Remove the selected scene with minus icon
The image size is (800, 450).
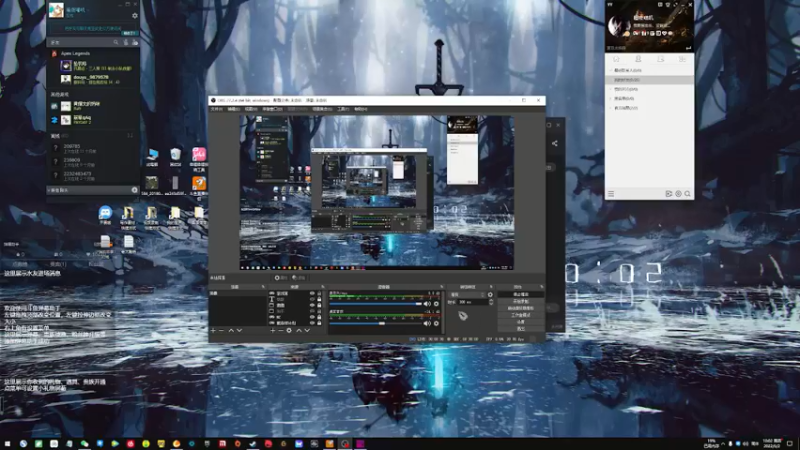(x=221, y=331)
